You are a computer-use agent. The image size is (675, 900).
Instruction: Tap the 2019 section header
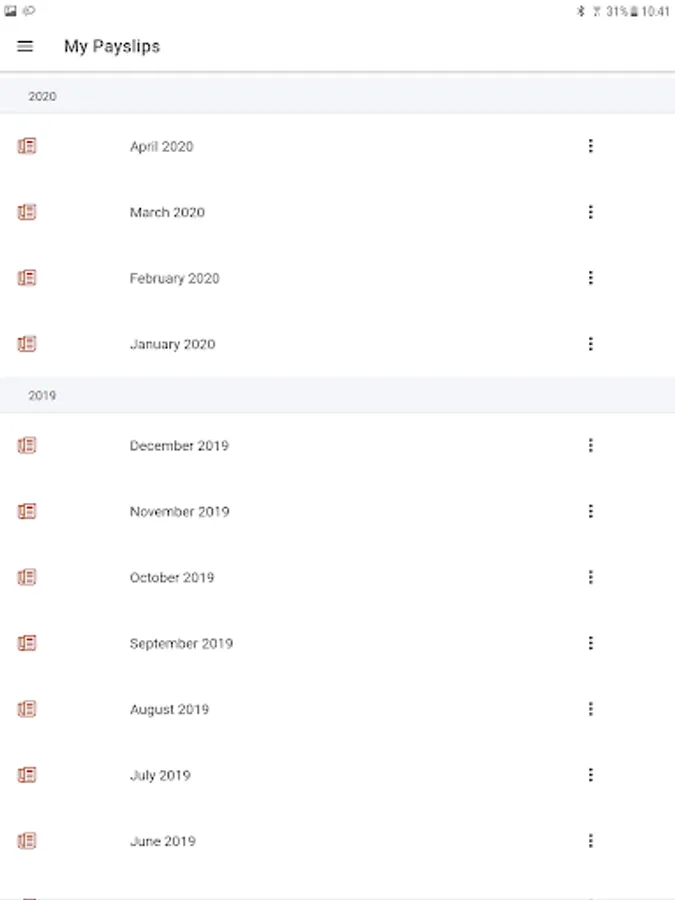click(338, 395)
